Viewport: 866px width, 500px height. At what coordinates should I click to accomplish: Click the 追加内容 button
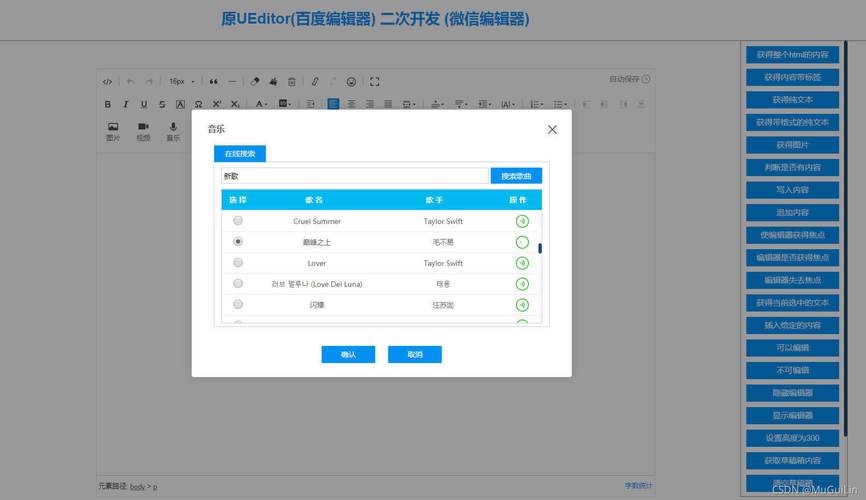click(x=793, y=213)
